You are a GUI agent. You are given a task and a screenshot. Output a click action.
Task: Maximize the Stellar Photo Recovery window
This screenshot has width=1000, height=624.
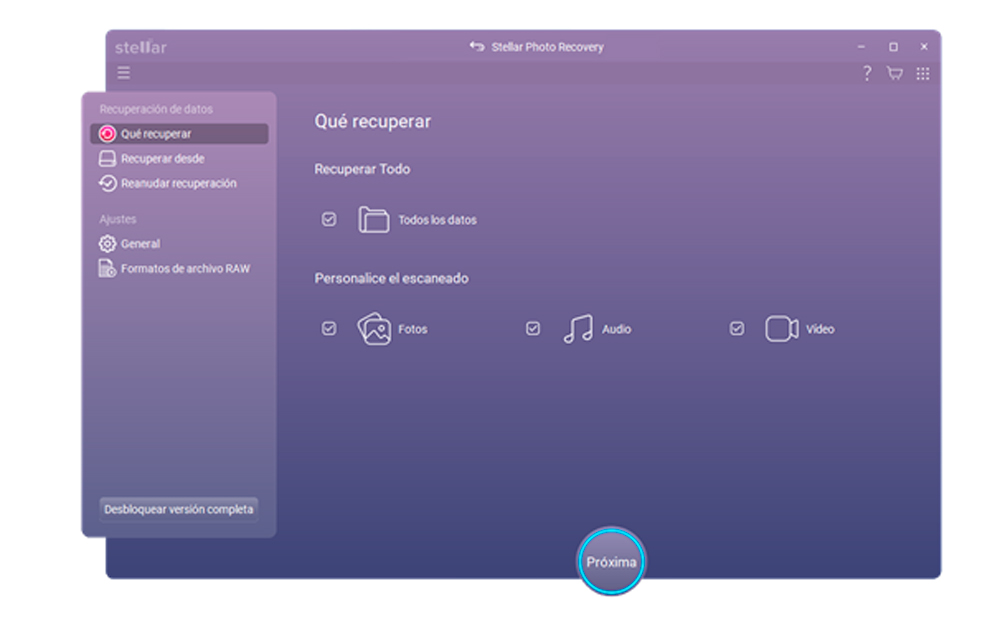point(893,47)
